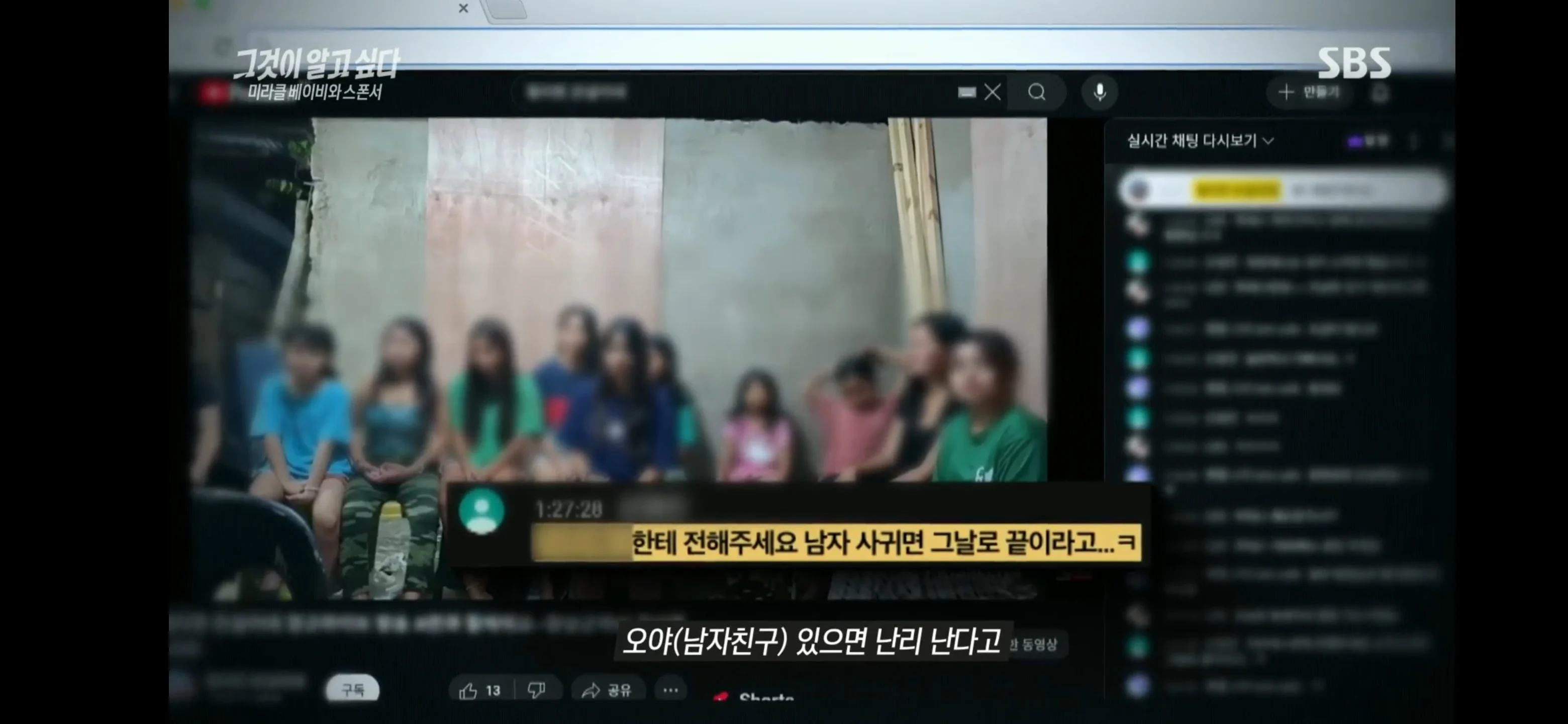
Task: Start voice search with microphone icon
Action: click(x=1099, y=93)
